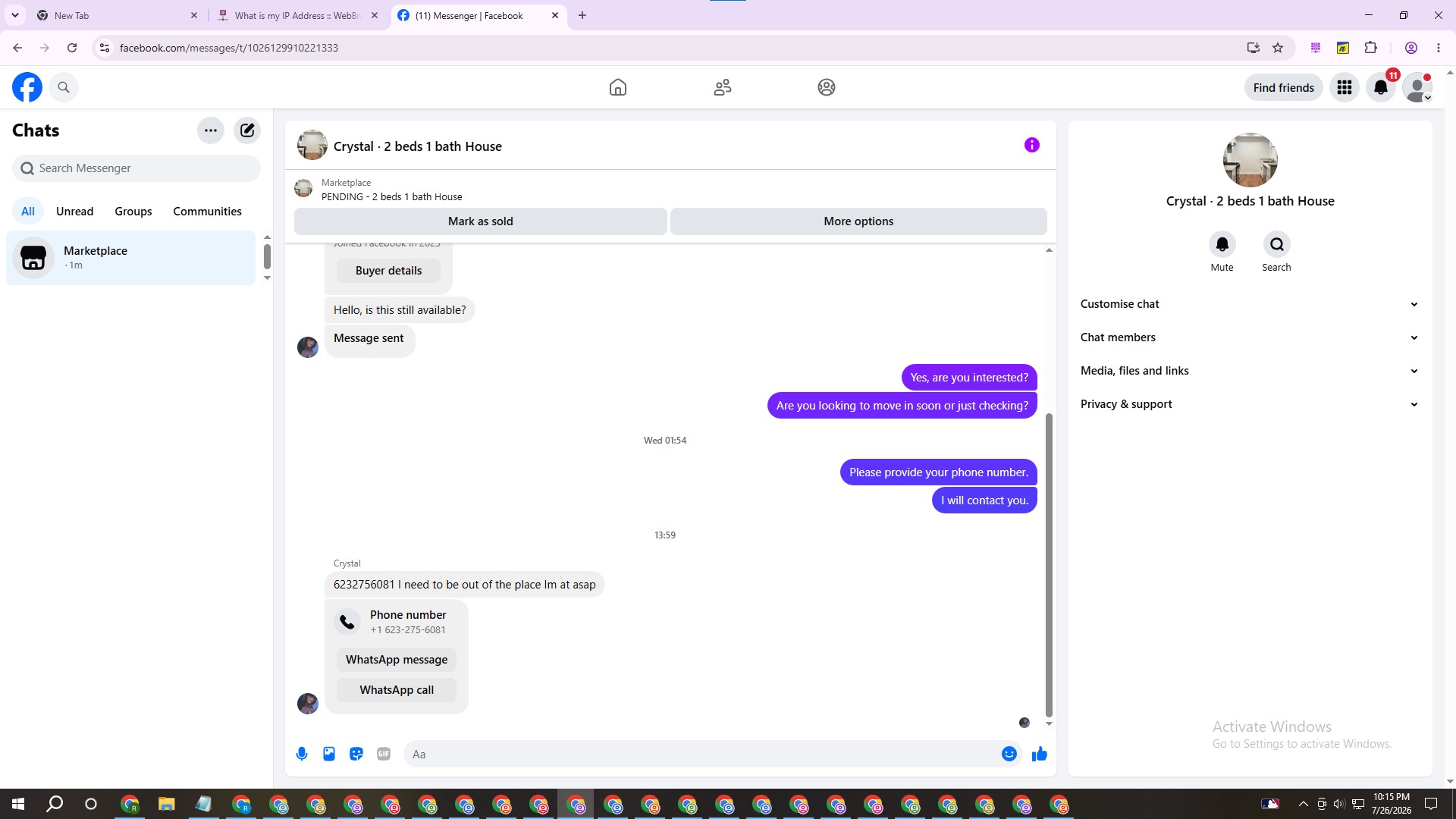The width and height of the screenshot is (1456, 819).
Task: Choose a sticker with sticker icon
Action: tap(356, 754)
